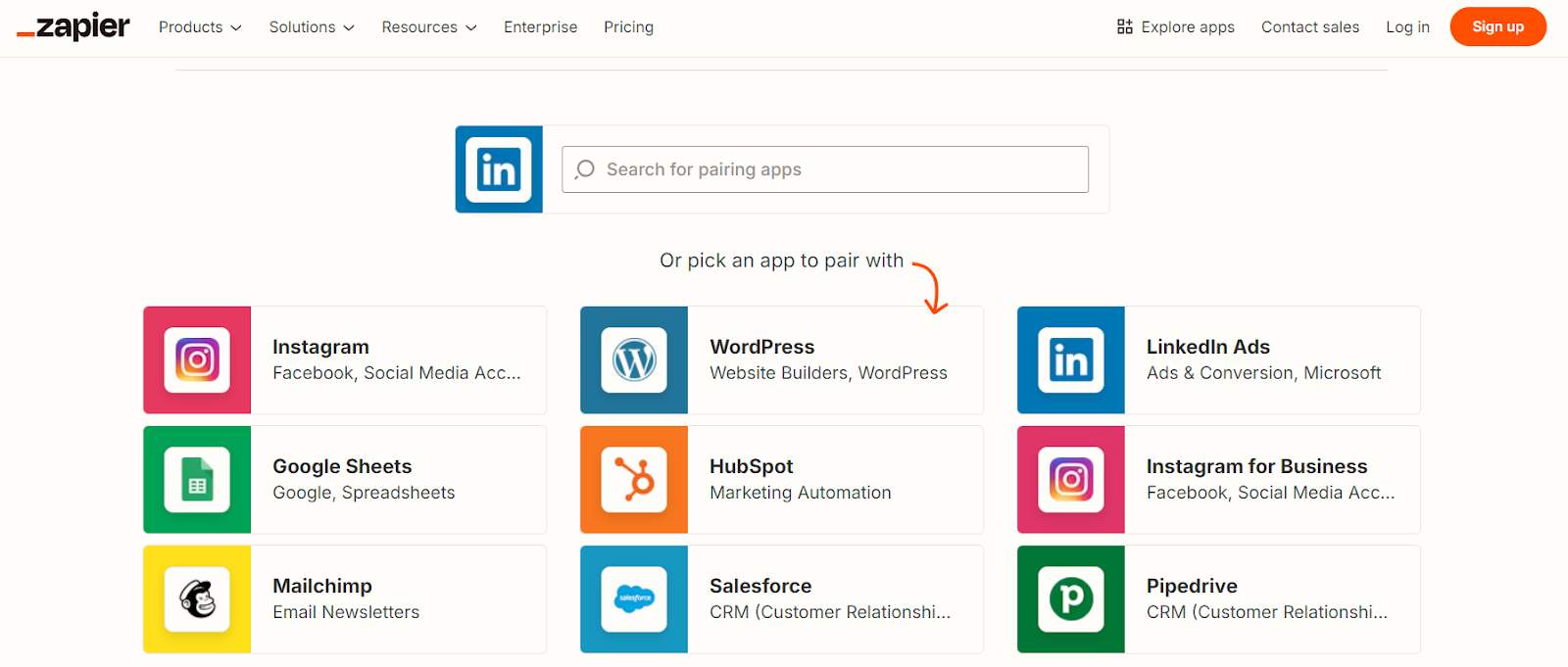Select the Google Sheets app title
The width and height of the screenshot is (1568, 667).
pos(342,466)
